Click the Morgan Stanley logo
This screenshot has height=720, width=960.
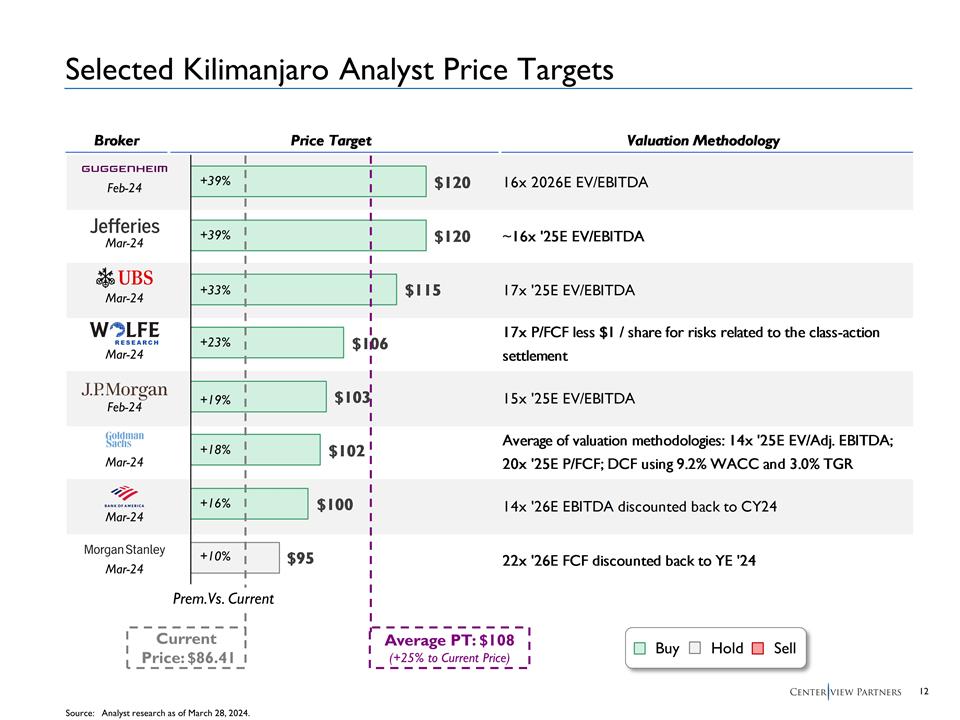pyautogui.click(x=124, y=550)
